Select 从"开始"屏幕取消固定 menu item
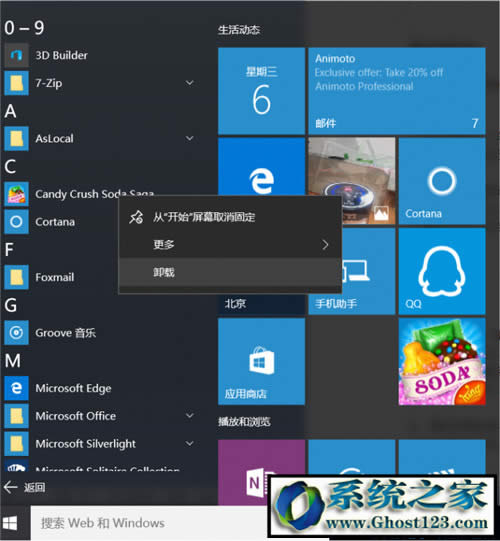This screenshot has height=541, width=500. pyautogui.click(x=230, y=217)
